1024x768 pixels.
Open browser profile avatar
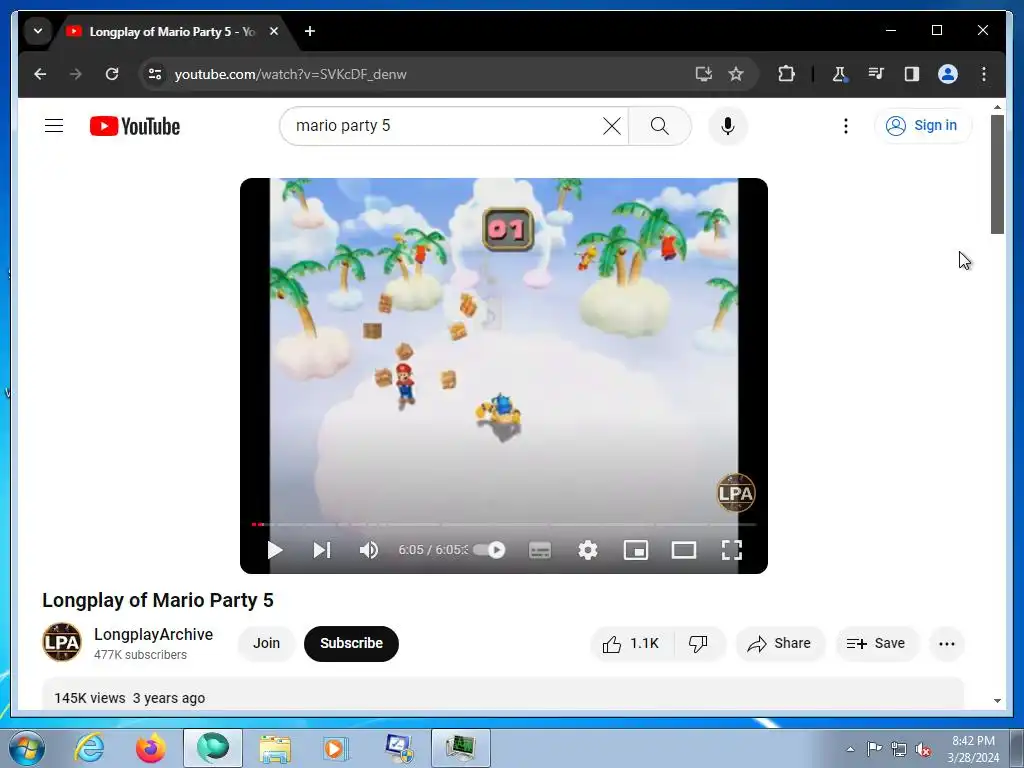coord(948,74)
